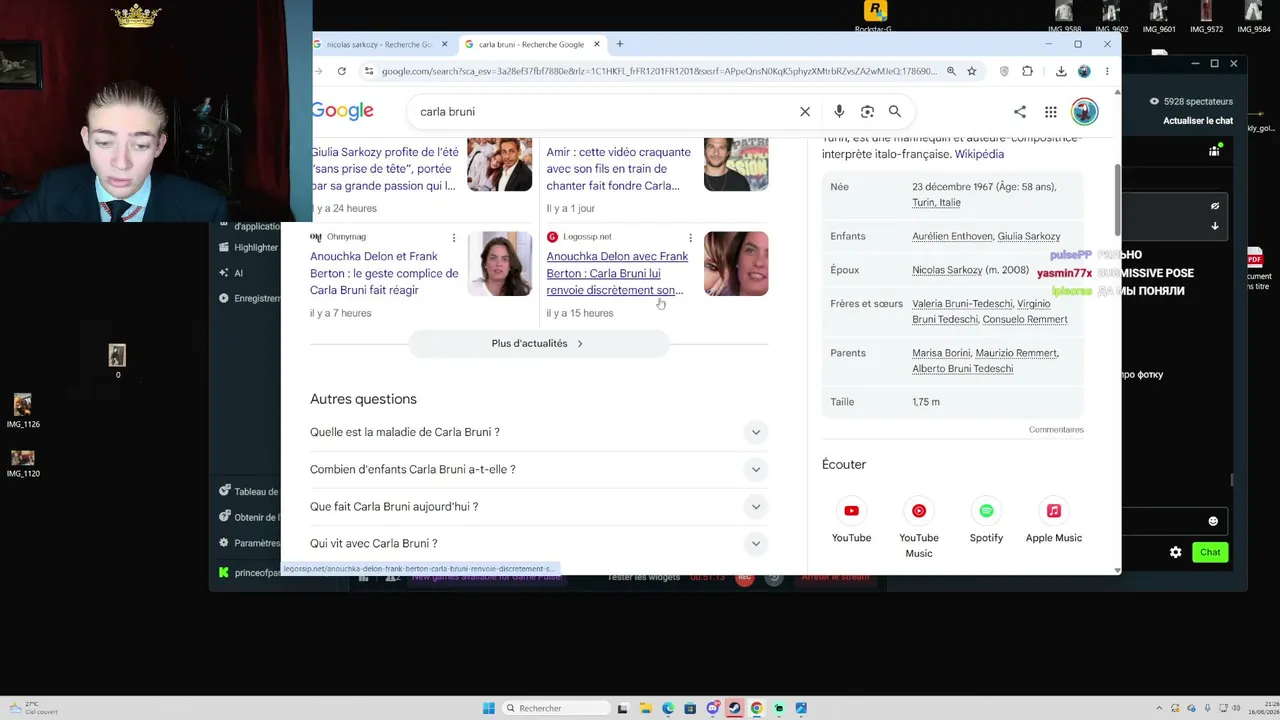Open emoji picker in the chat box
The height and width of the screenshot is (720, 1280).
point(1213,521)
